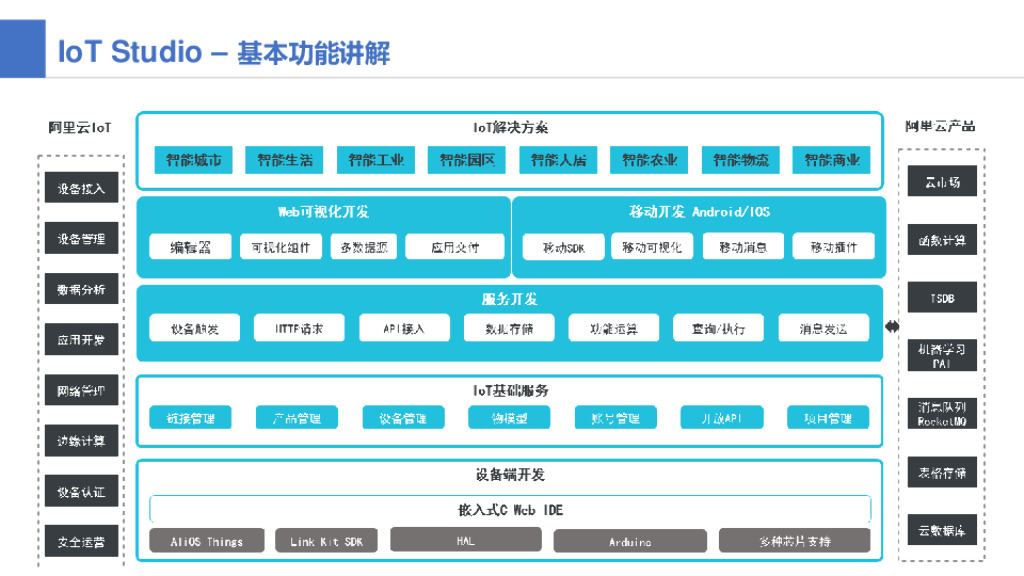Image resolution: width=1024 pixels, height=576 pixels.
Task: Click the 消息发送 box
Action: pyautogui.click(x=824, y=328)
